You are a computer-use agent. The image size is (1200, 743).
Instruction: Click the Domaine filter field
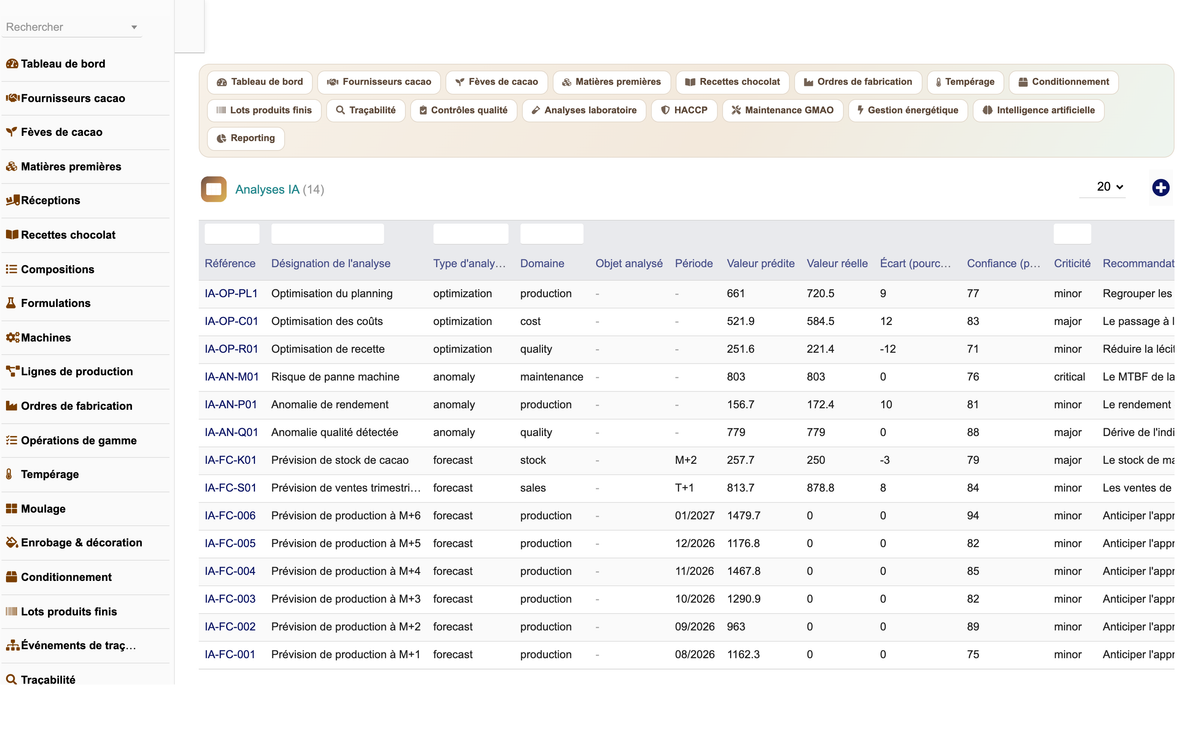point(552,234)
